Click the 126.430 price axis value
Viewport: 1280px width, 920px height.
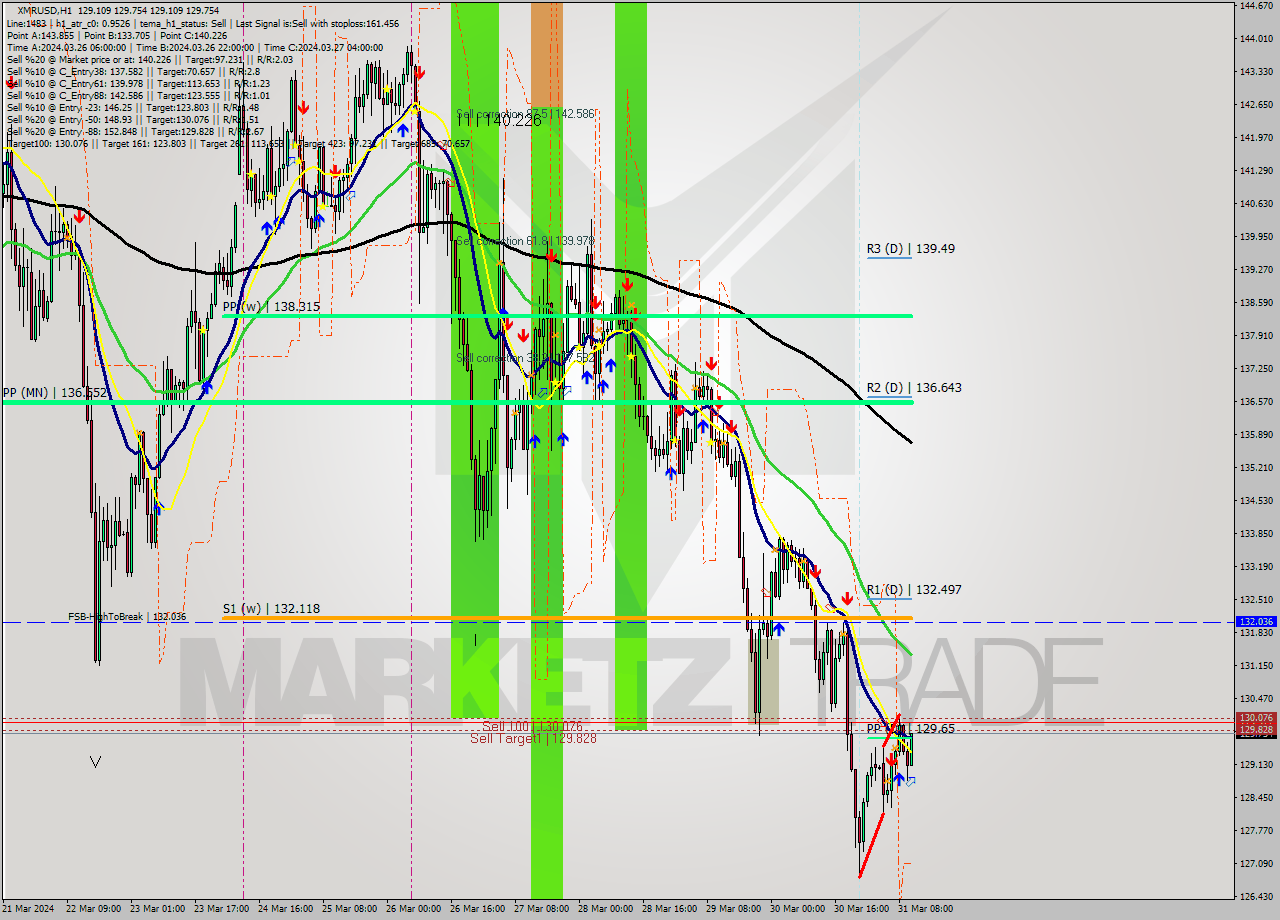click(x=1256, y=897)
